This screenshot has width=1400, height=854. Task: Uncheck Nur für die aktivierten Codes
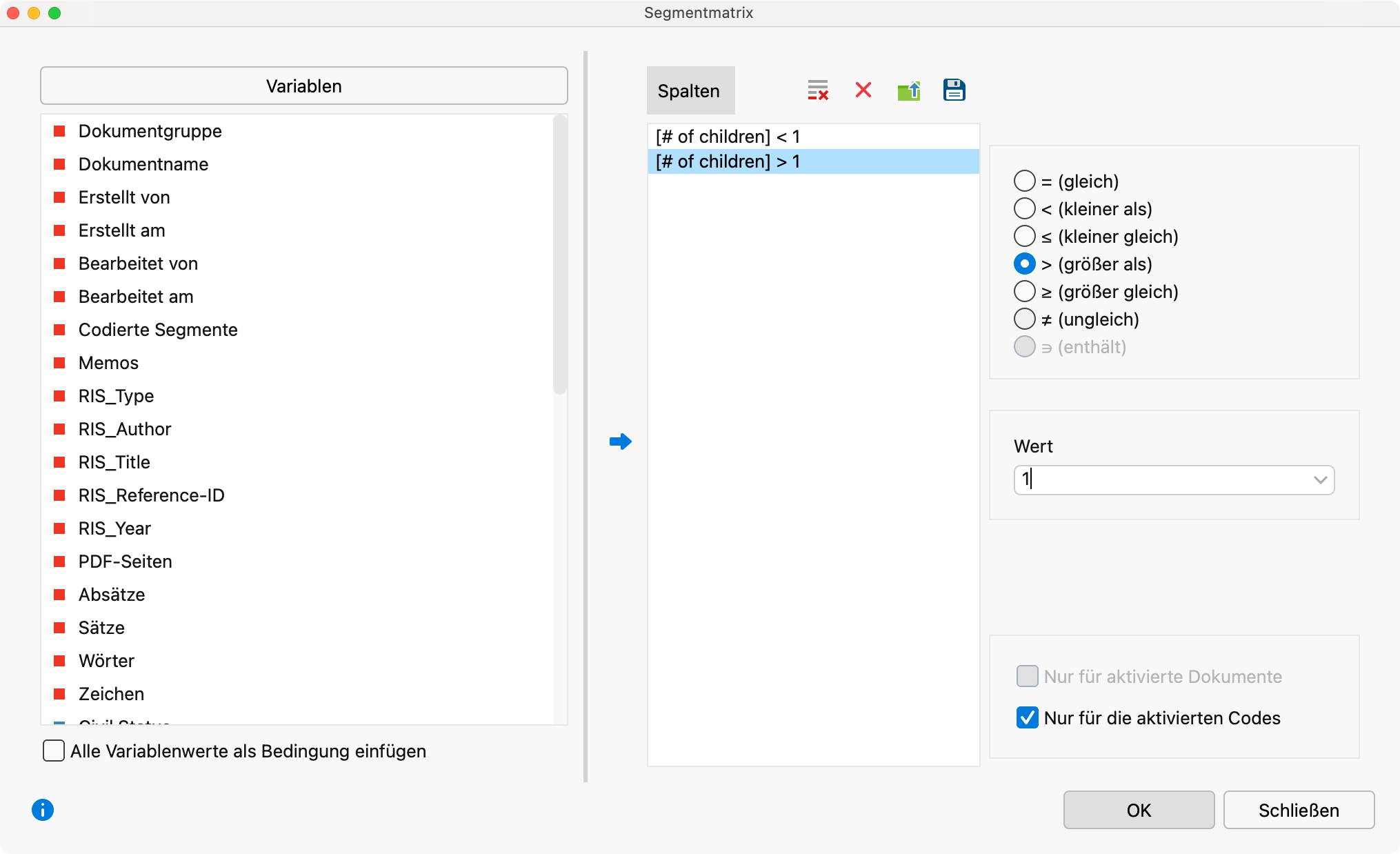(1028, 718)
